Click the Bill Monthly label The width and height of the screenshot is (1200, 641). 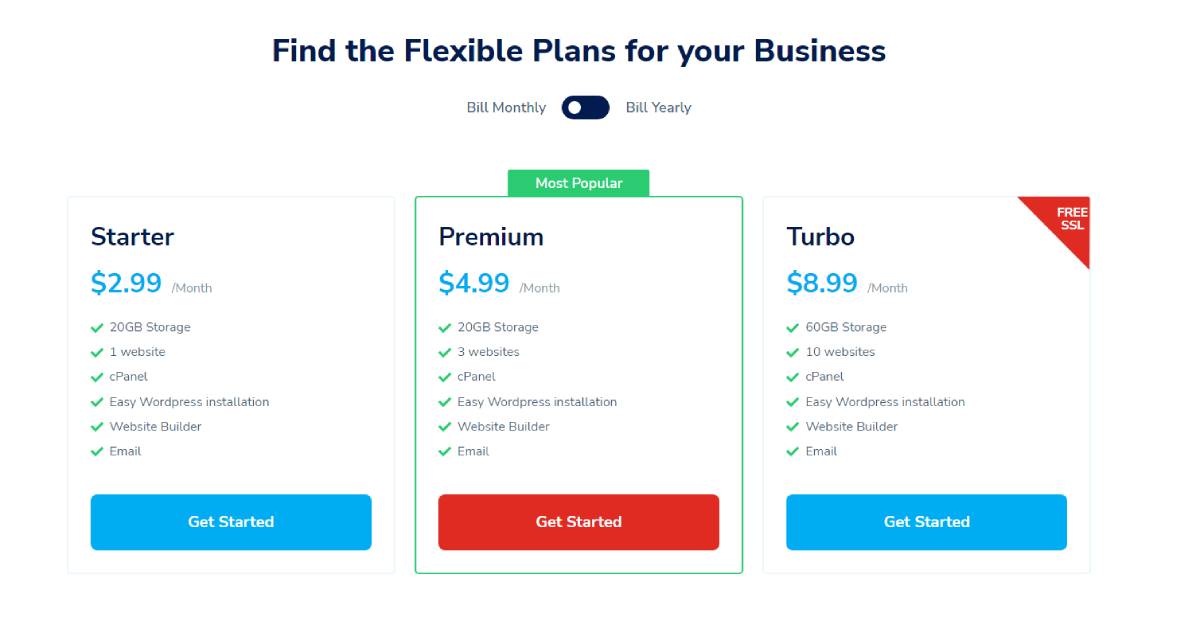pos(506,107)
